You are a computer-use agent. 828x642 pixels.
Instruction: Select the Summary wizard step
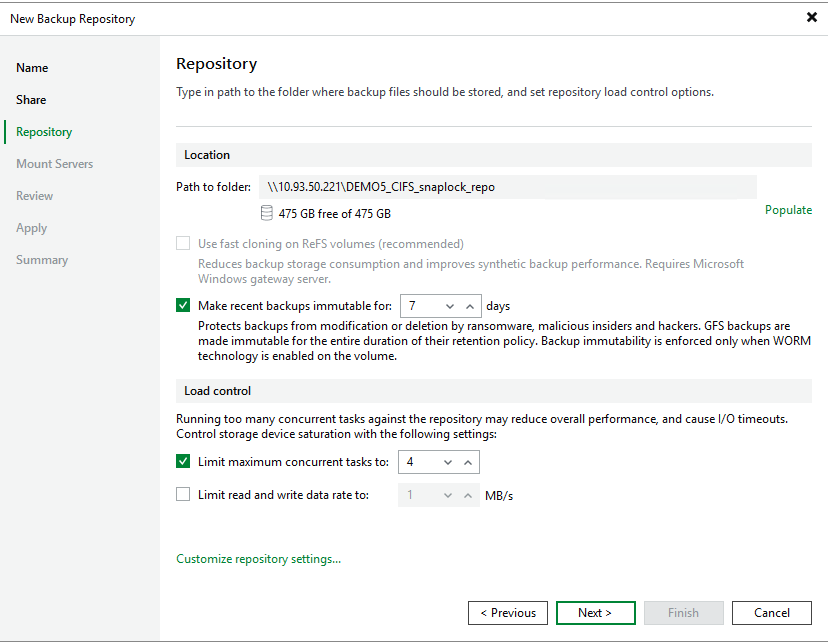pos(42,260)
